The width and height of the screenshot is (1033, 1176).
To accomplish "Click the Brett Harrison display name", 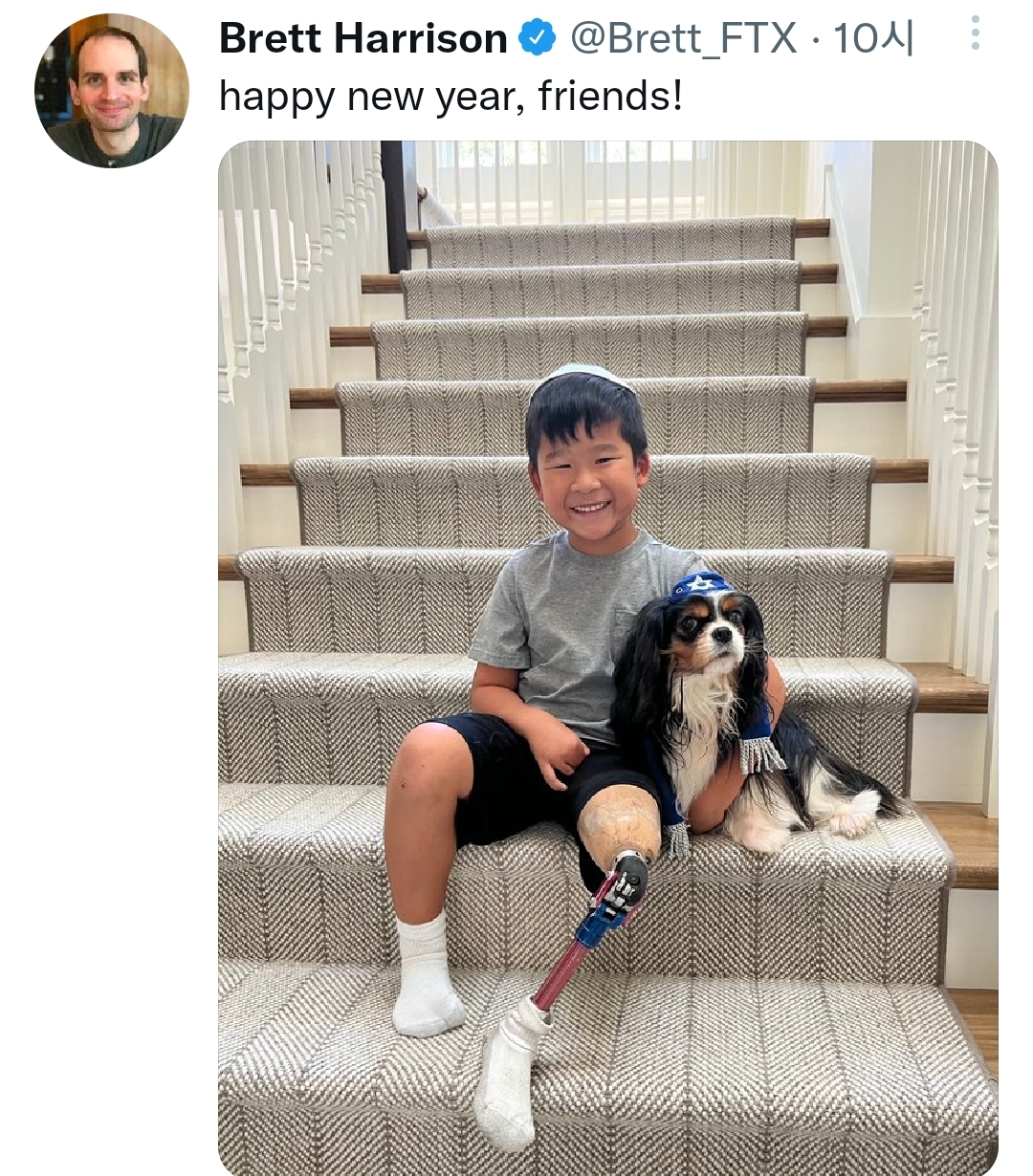I will (x=363, y=38).
